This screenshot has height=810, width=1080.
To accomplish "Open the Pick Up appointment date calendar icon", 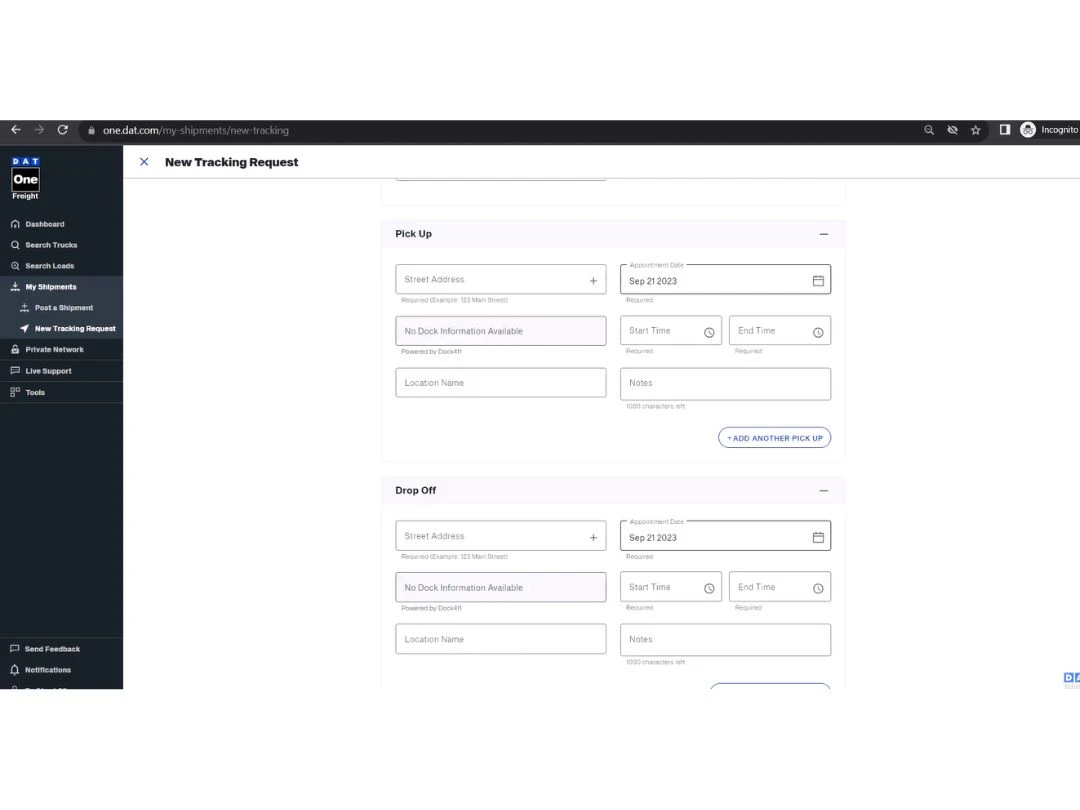I will [x=817, y=281].
